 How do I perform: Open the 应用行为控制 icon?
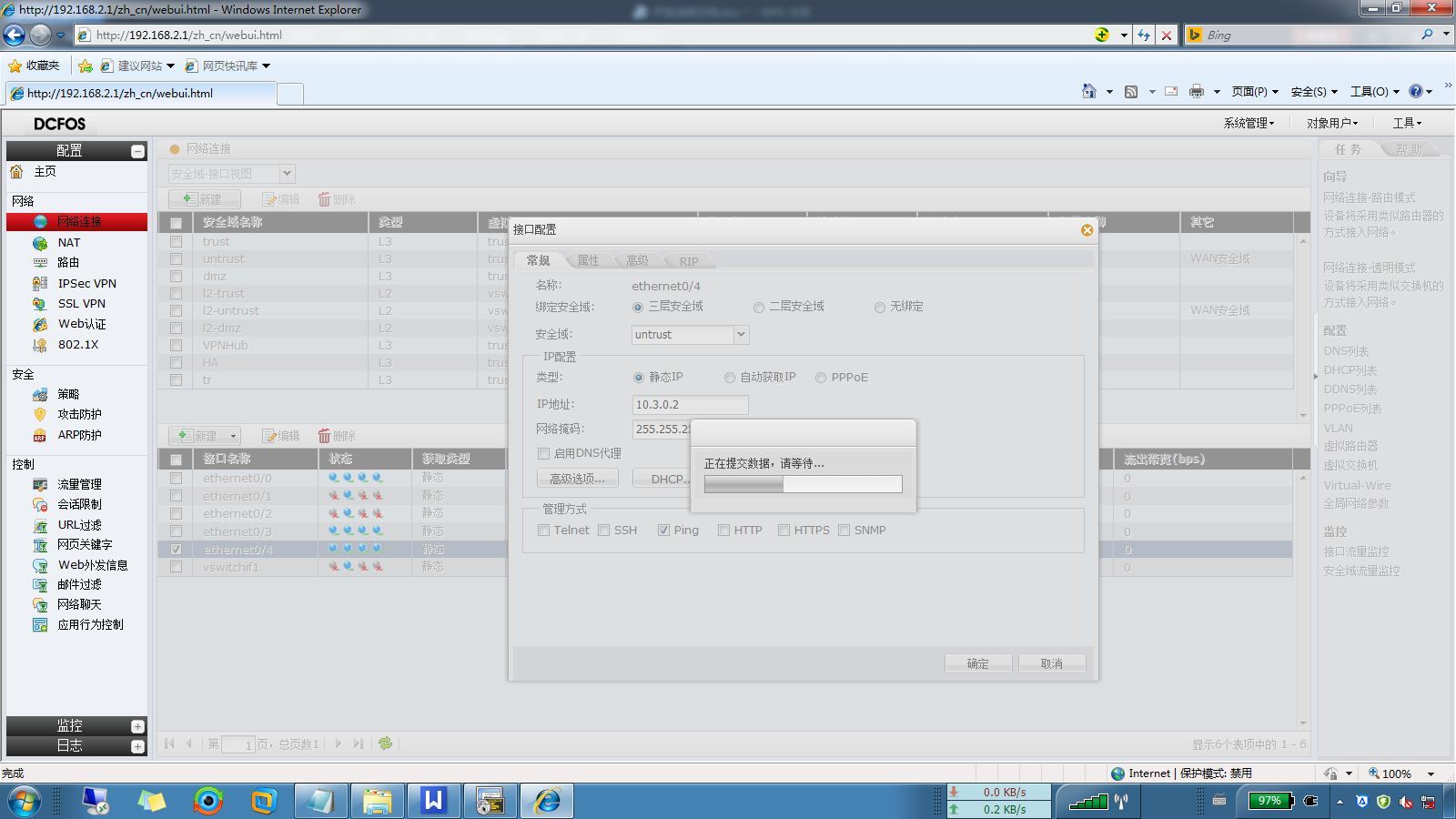[40, 624]
